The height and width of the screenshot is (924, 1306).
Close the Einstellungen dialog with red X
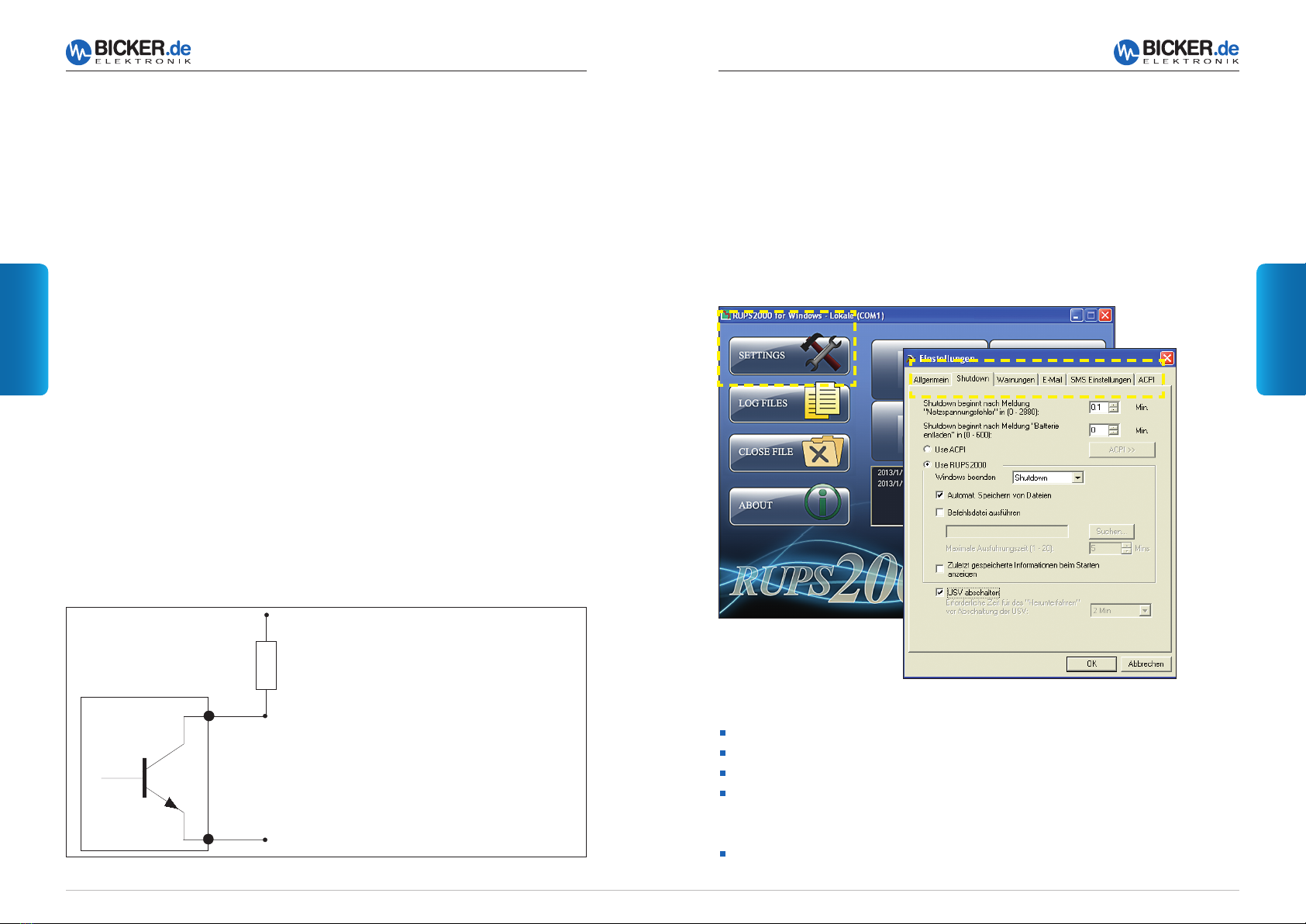[x=1166, y=358]
